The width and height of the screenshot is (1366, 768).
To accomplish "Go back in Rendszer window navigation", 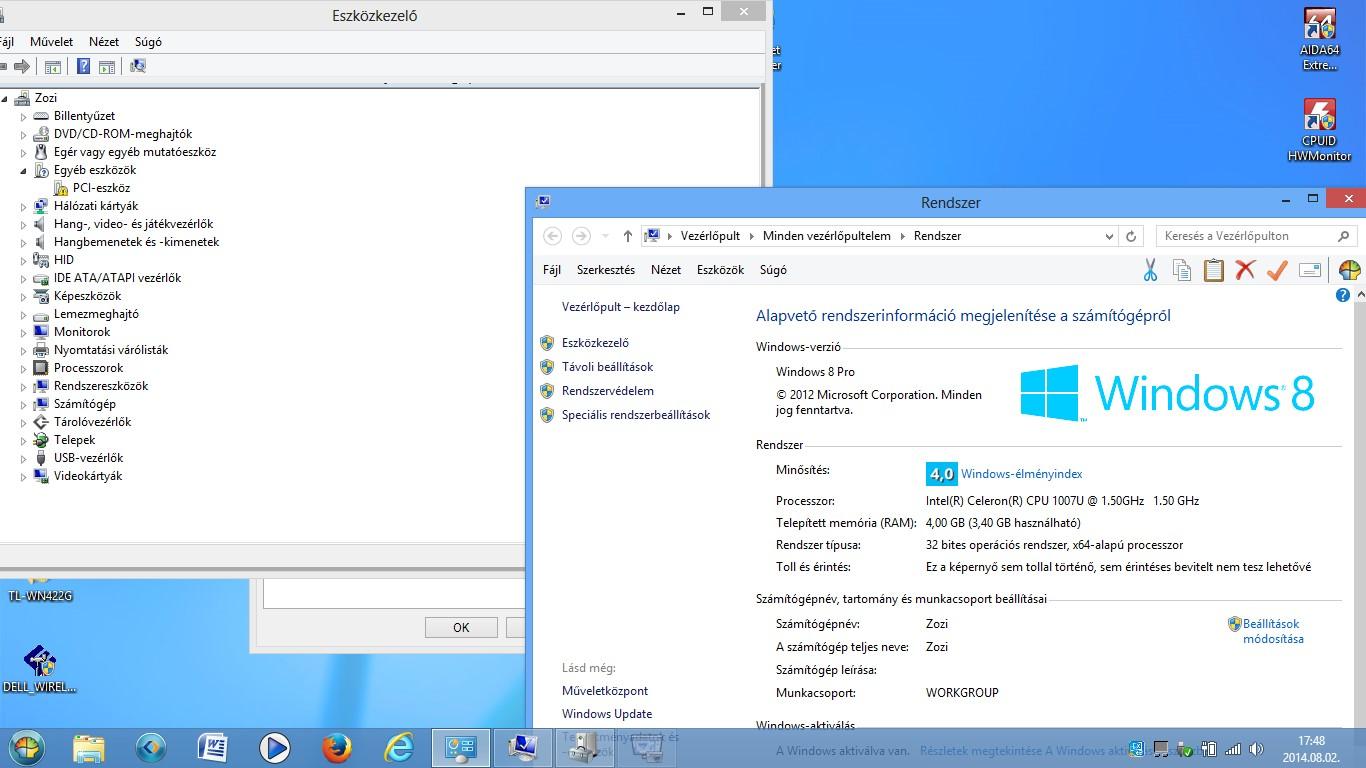I will coord(552,236).
